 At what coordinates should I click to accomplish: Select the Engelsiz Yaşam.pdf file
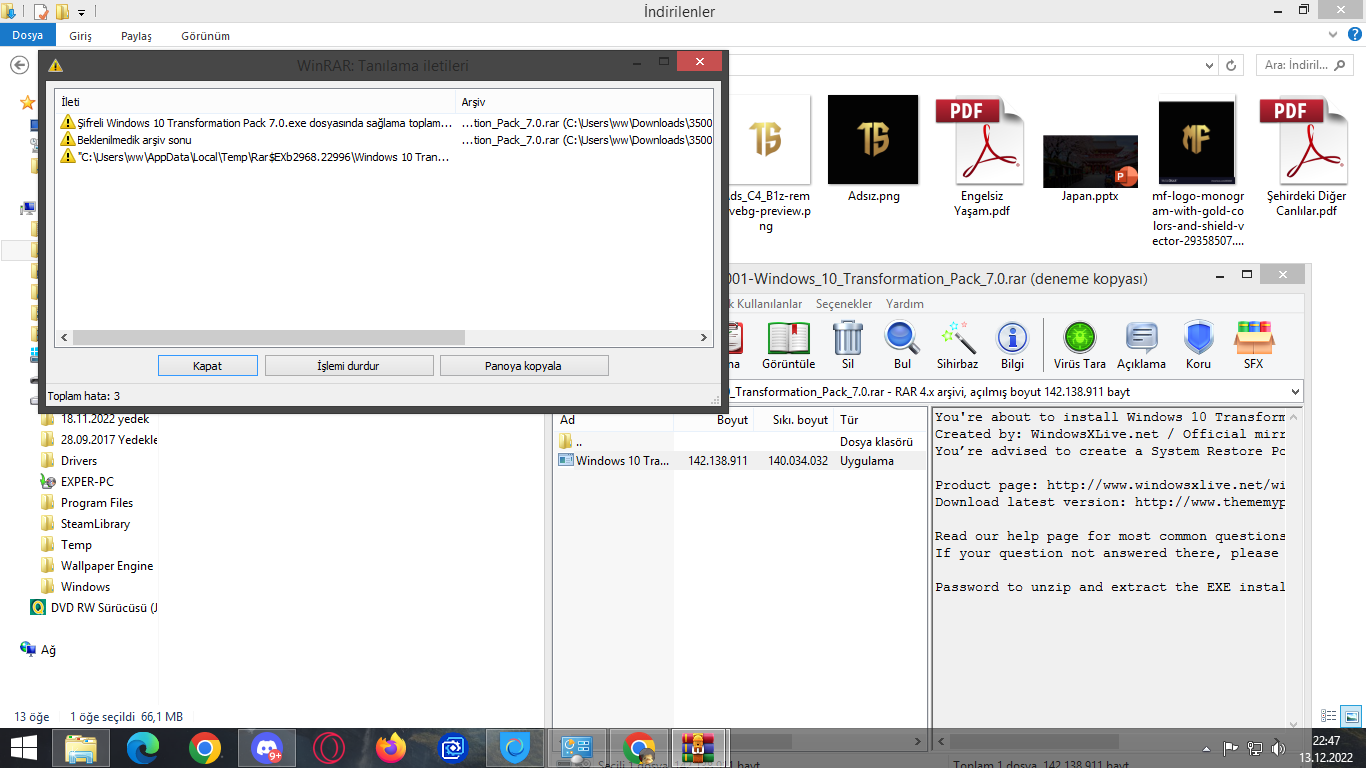tap(979, 157)
